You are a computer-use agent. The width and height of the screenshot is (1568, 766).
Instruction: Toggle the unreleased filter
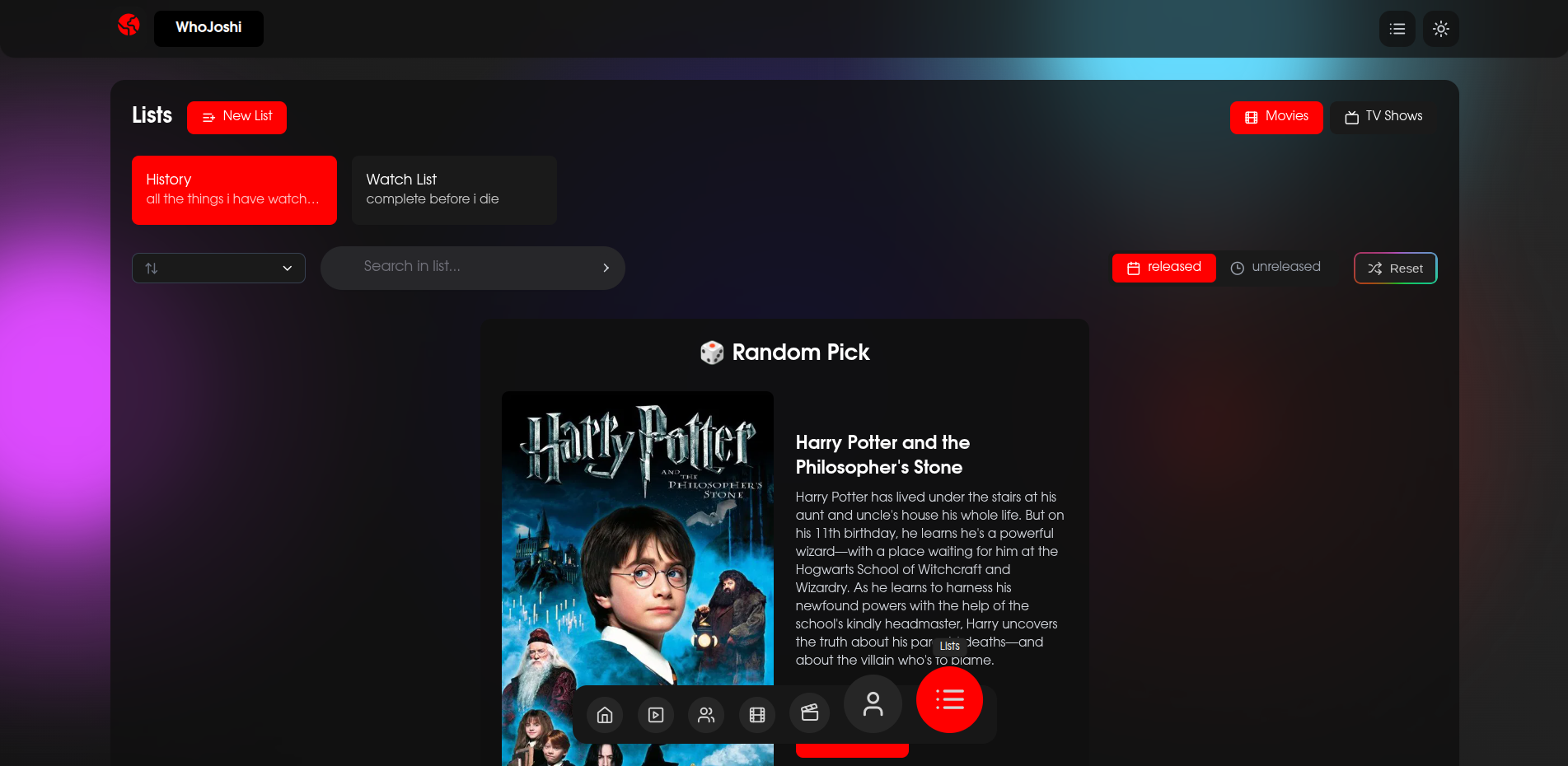coord(1275,268)
